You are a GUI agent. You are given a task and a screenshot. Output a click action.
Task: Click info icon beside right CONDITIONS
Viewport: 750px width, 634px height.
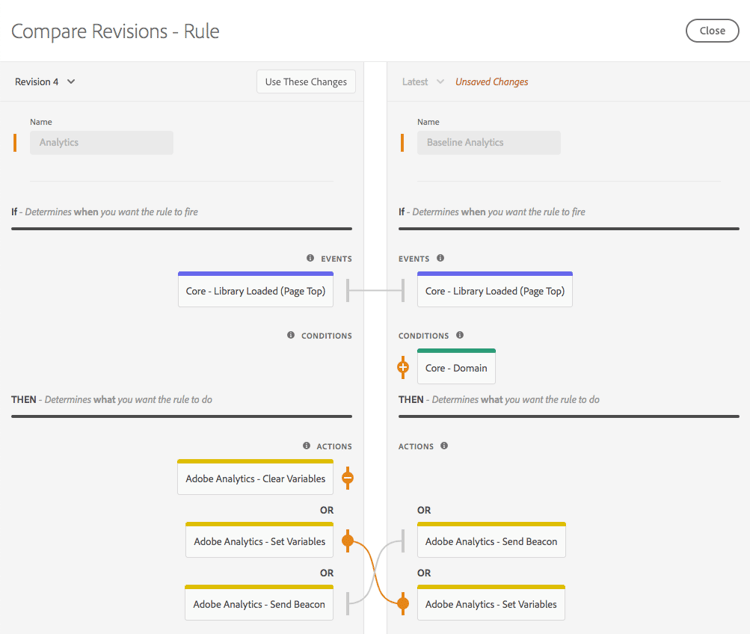(x=460, y=335)
